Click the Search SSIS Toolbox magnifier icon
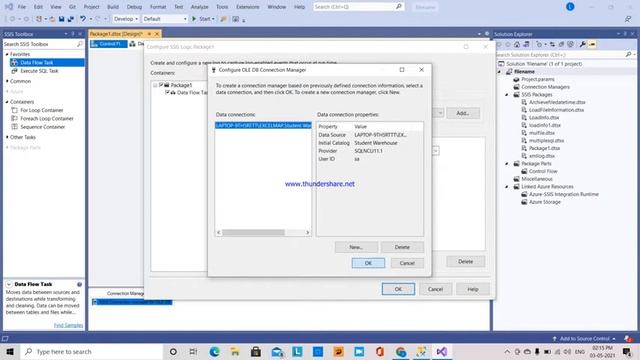 (80, 44)
